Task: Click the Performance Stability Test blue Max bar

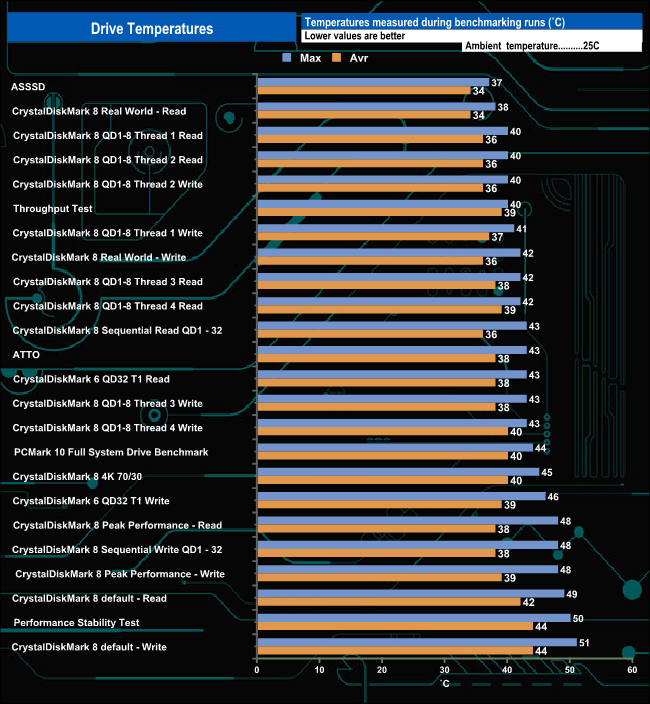Action: click(x=414, y=618)
